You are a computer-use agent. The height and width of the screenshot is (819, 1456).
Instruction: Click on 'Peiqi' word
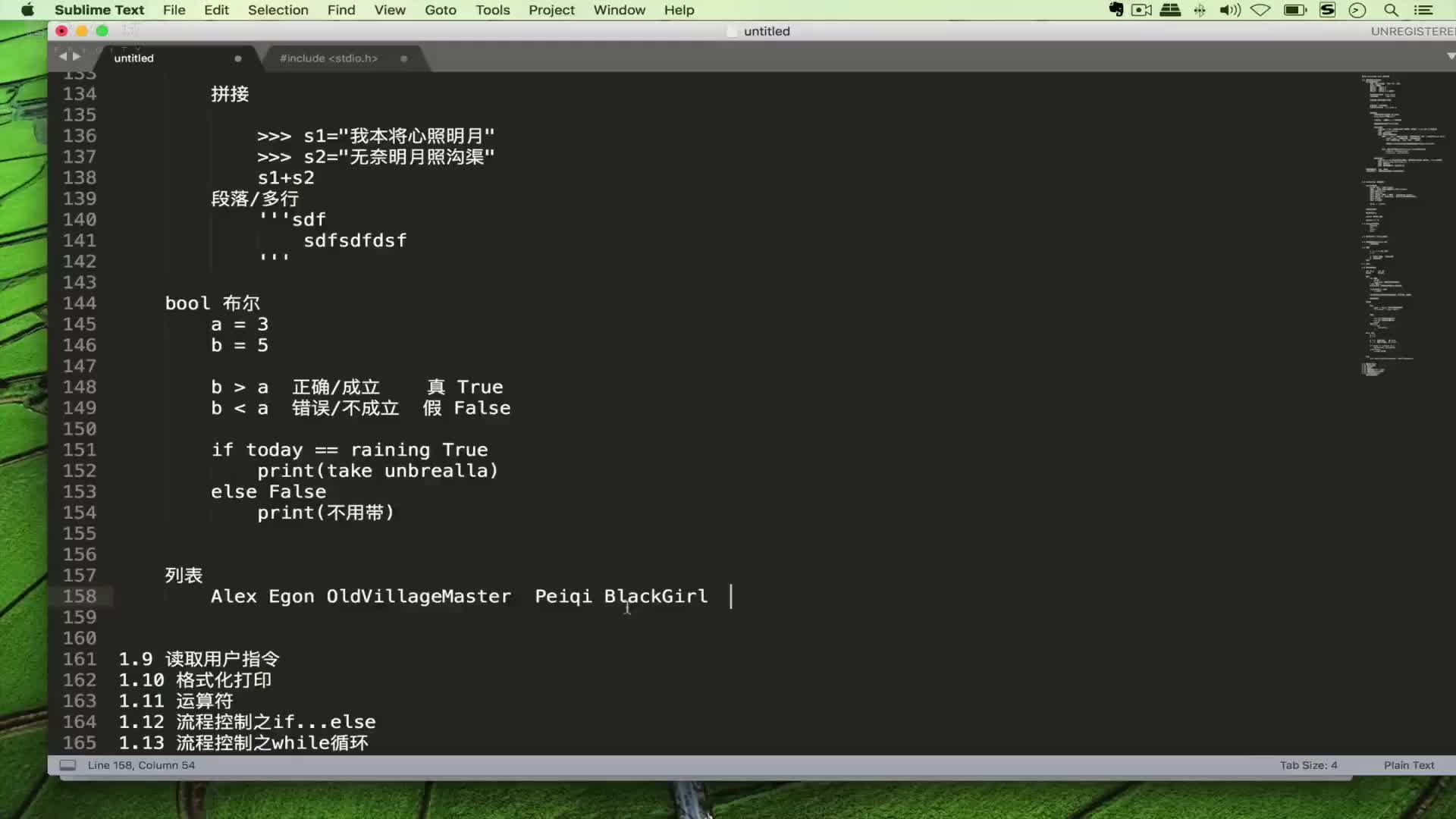point(563,597)
